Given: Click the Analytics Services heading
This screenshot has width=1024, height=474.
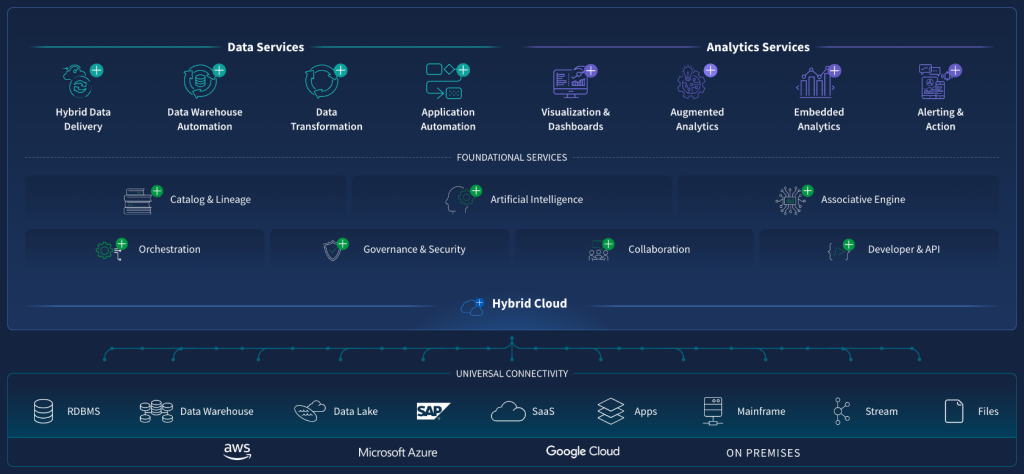Looking at the screenshot, I should [758, 47].
